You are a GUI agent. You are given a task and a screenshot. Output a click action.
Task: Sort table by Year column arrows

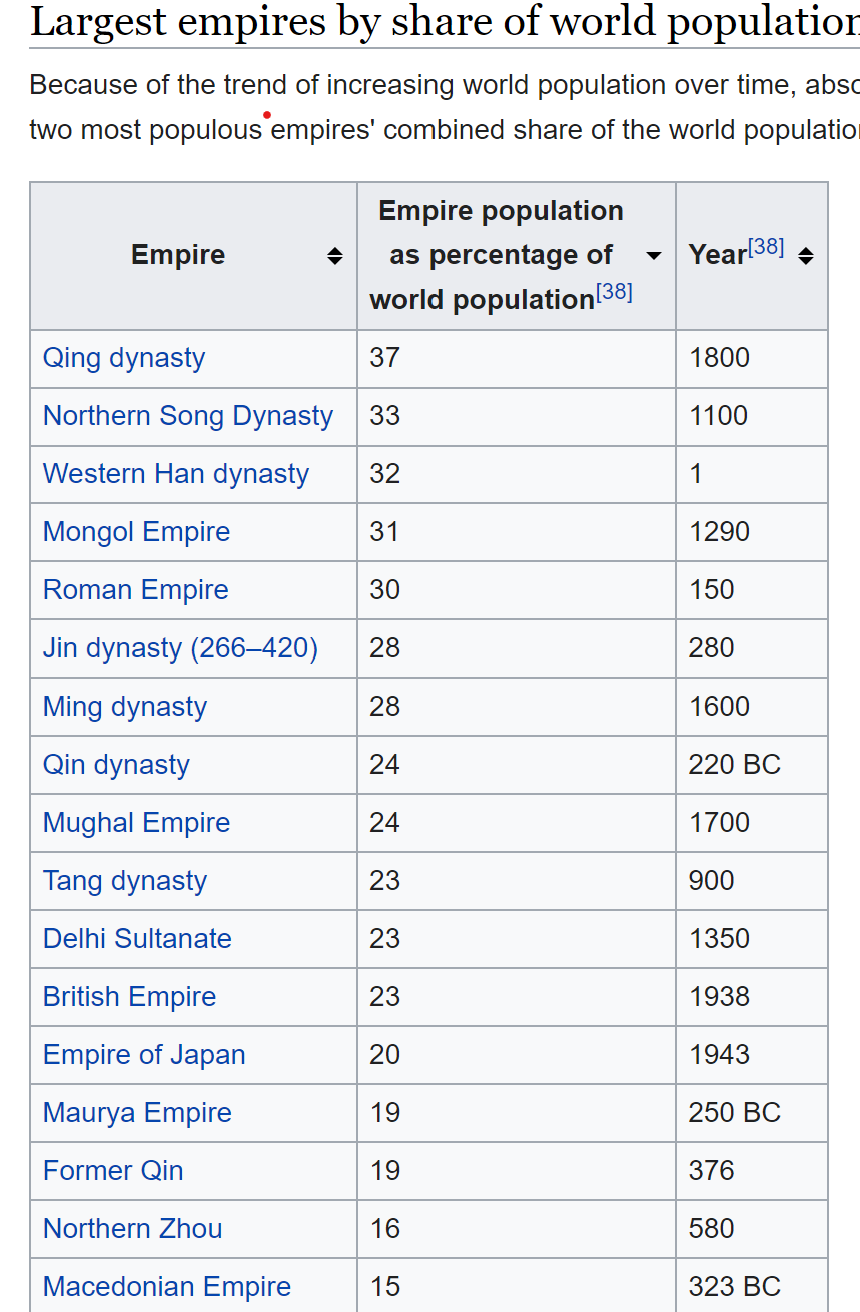point(806,256)
